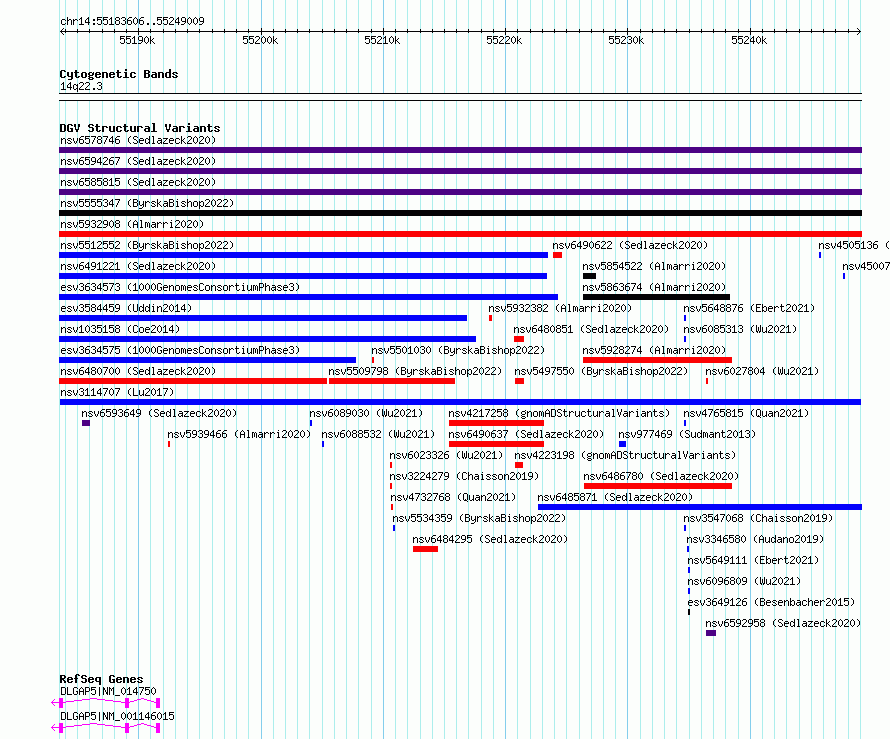Click esv3634573 (1000GenomesConsortiumPhase3) label

pos(180,287)
